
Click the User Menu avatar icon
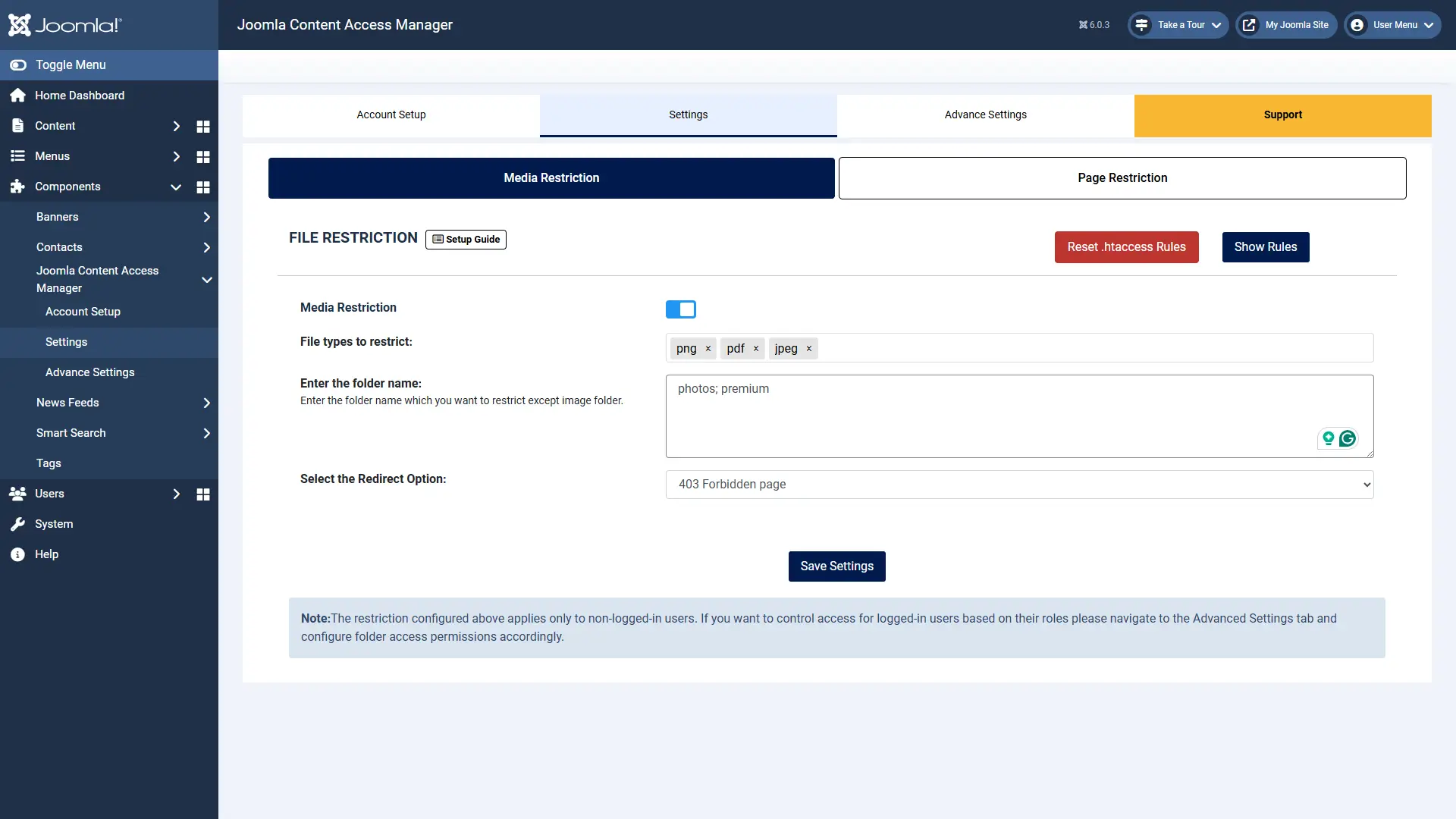tap(1357, 25)
